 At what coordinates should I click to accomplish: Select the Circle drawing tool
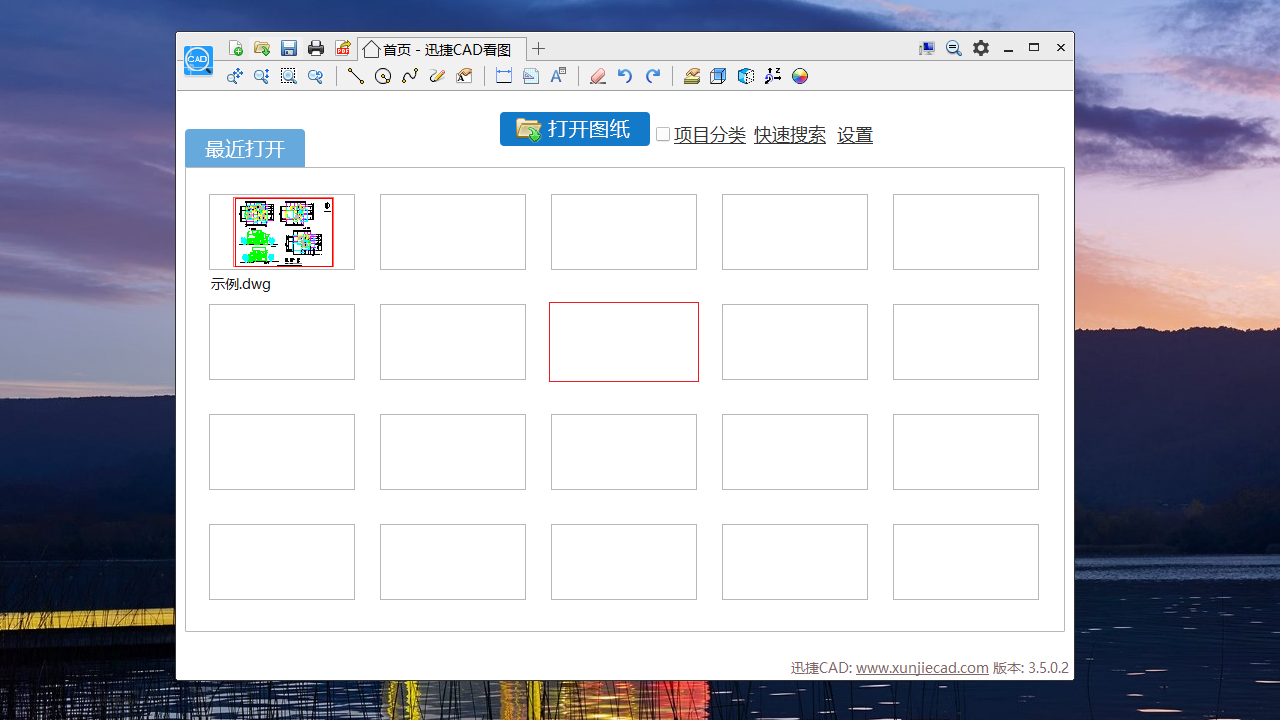383,75
